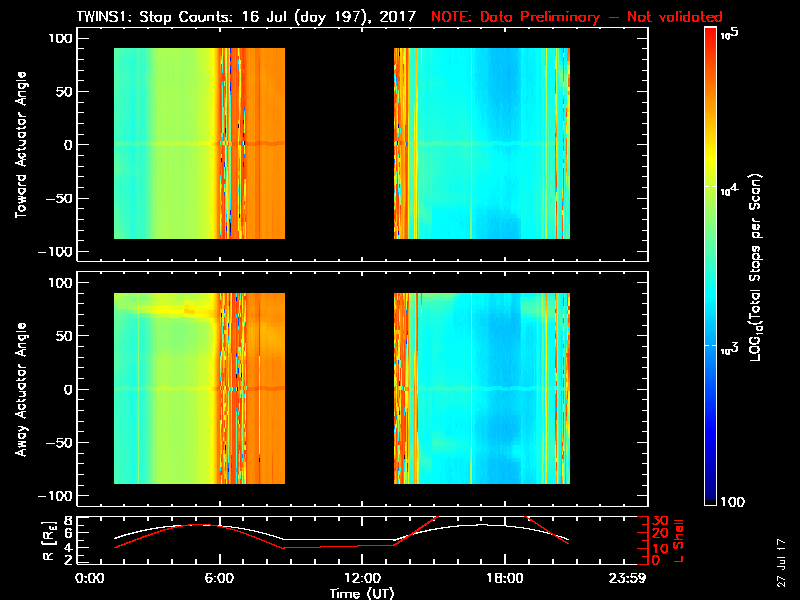Click the red L Shell curve near 12:00
The image size is (800, 600).
pos(362,546)
